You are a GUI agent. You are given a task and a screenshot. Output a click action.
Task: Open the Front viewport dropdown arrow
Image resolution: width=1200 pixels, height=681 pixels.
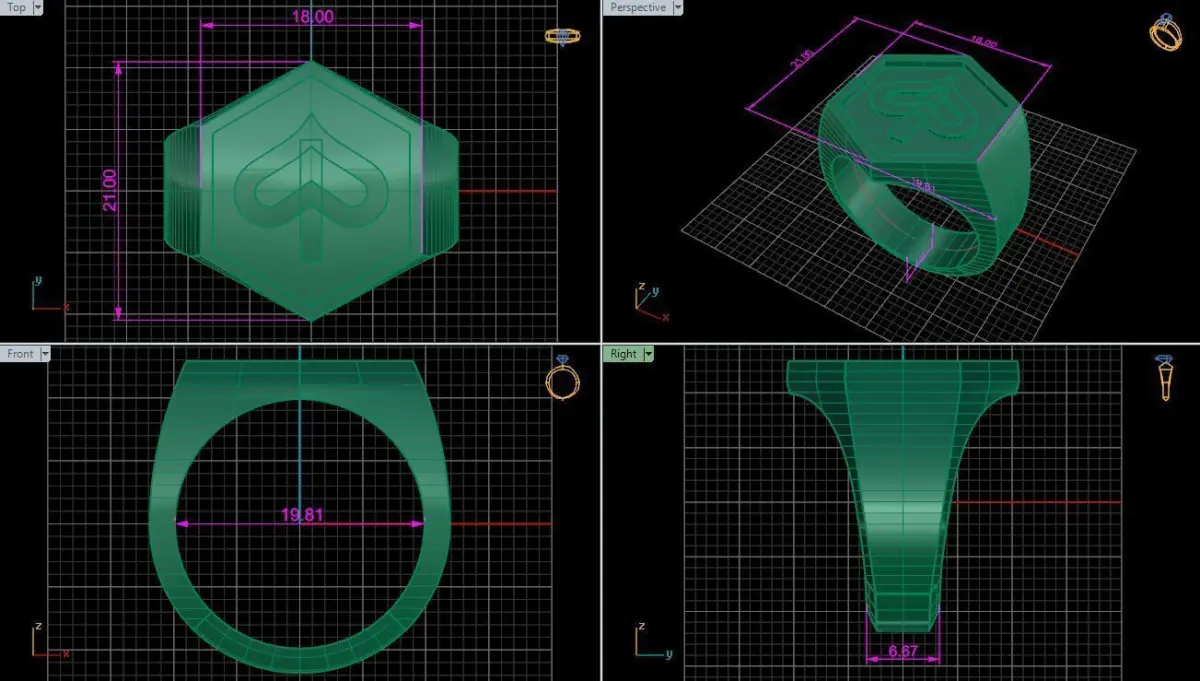[44, 354]
